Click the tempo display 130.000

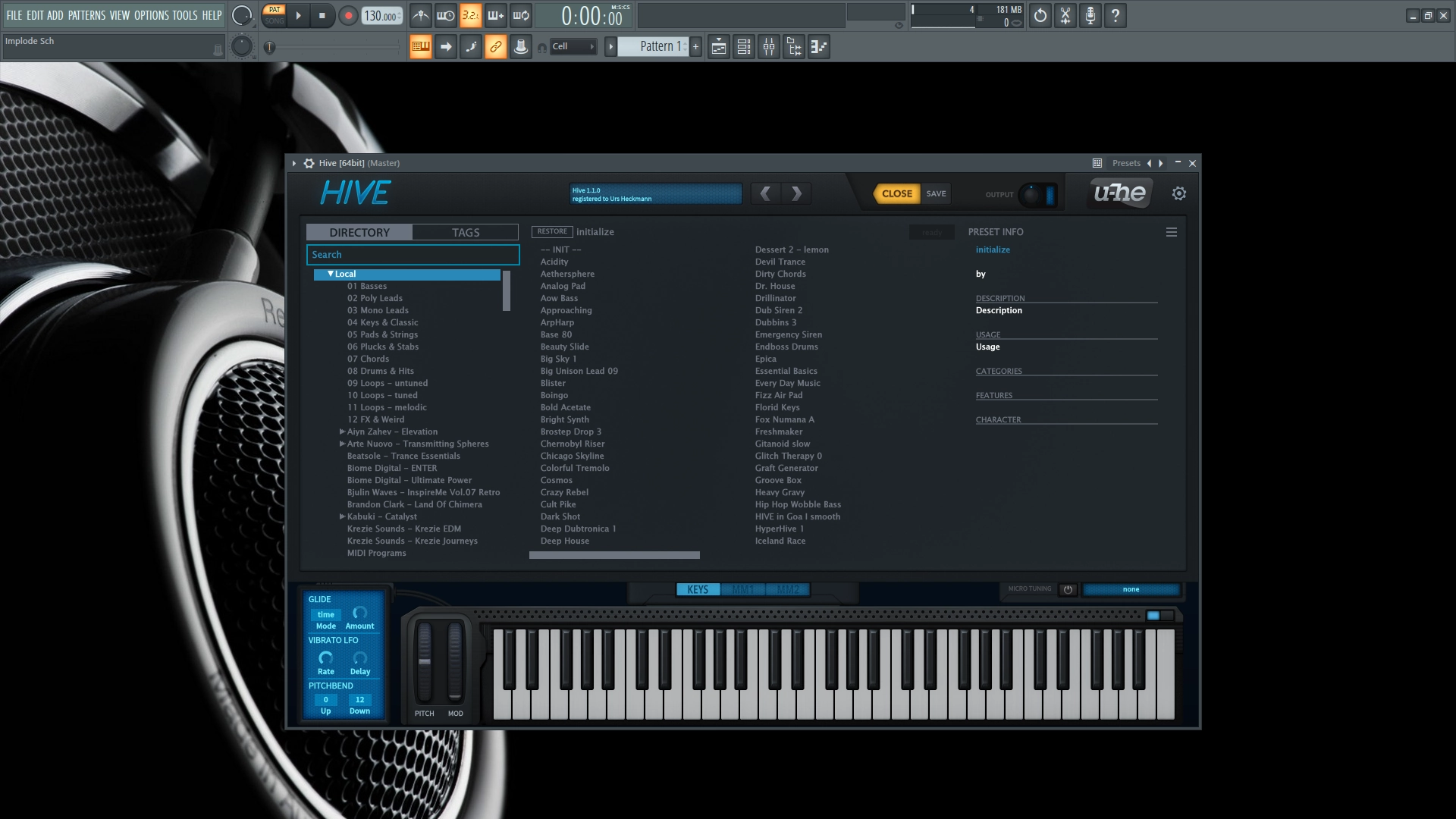381,15
